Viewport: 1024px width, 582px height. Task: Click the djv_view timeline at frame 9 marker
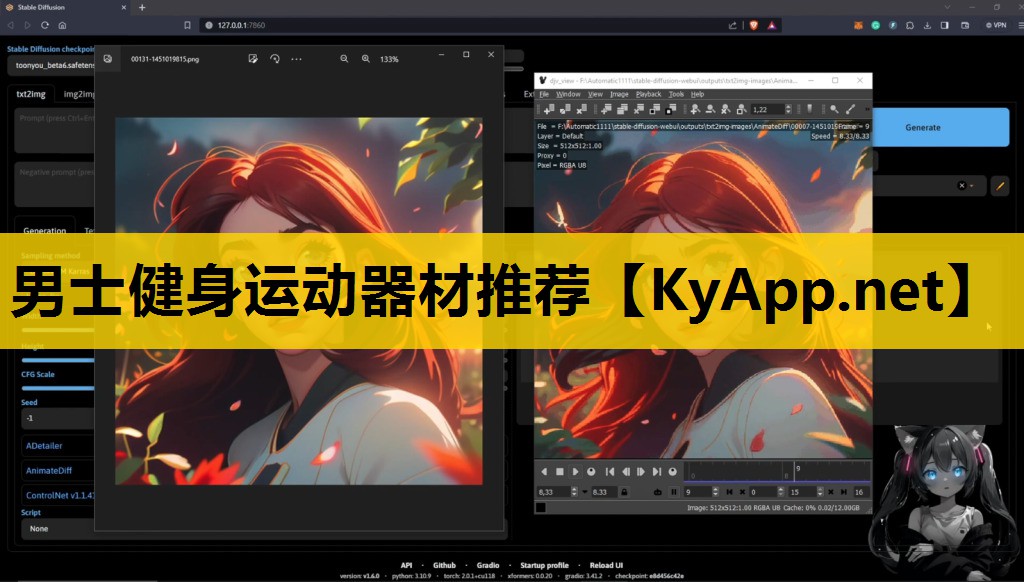pos(795,472)
